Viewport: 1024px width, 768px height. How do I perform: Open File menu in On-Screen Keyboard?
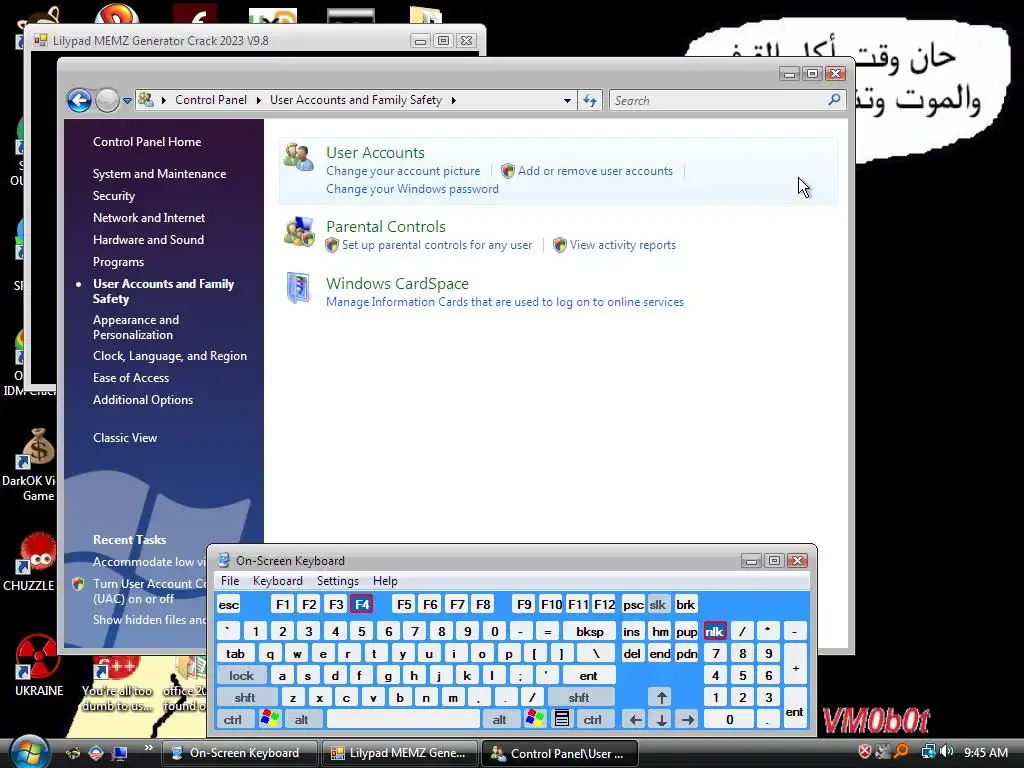coord(230,581)
